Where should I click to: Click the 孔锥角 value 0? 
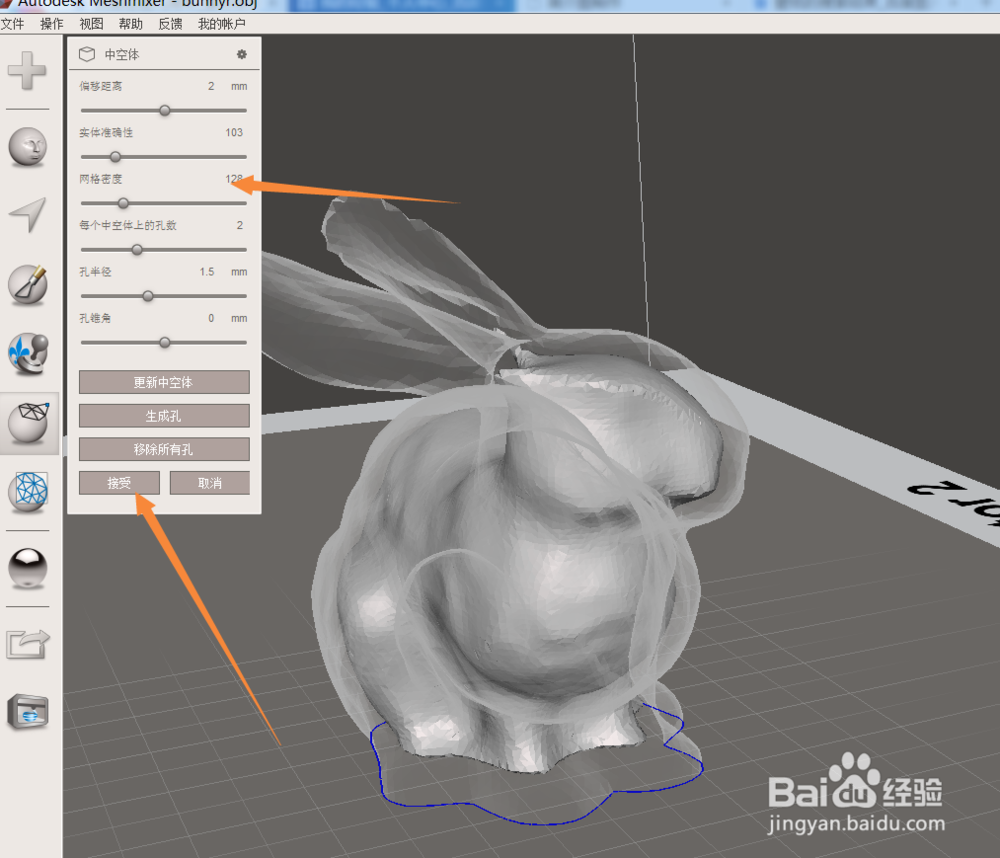[x=211, y=318]
